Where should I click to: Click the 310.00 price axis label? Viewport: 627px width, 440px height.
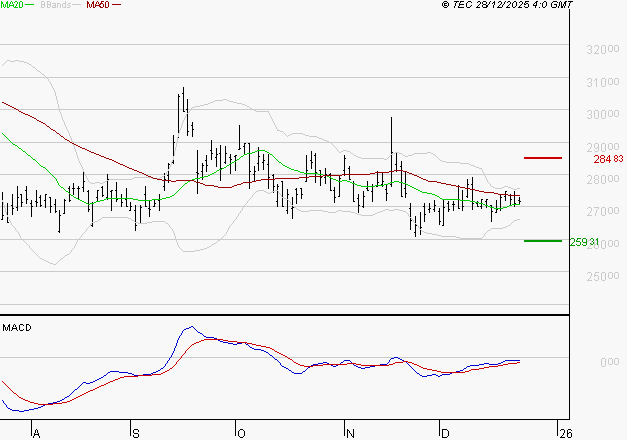click(x=603, y=82)
